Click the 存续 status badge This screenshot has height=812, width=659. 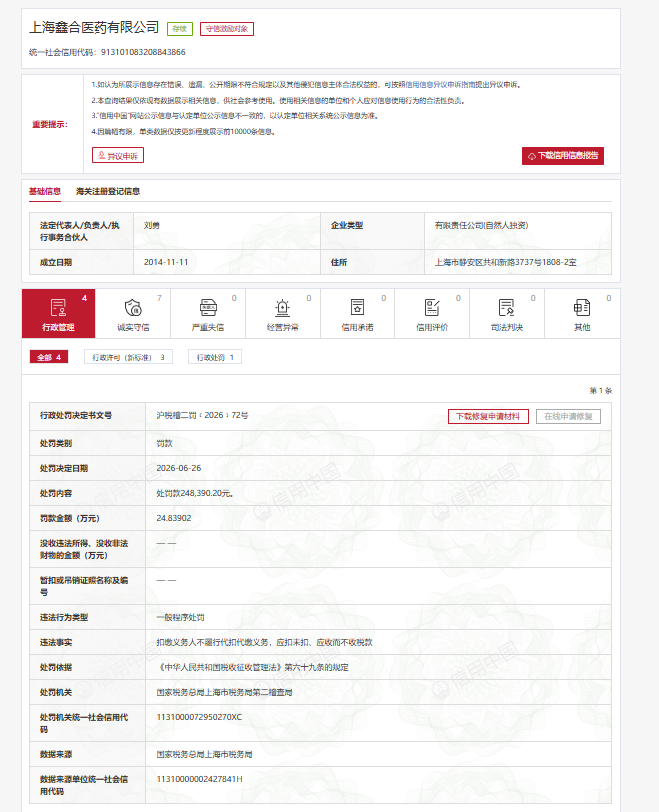pyautogui.click(x=180, y=29)
